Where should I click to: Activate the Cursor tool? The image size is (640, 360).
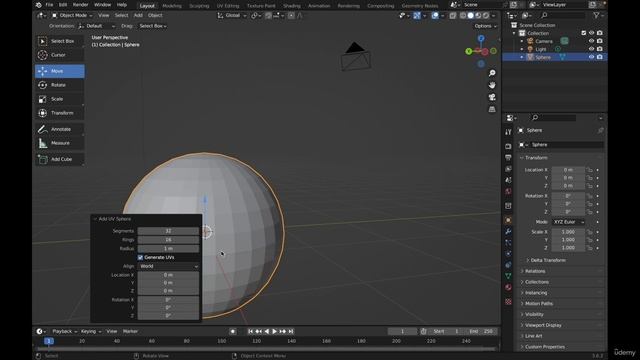[60, 55]
